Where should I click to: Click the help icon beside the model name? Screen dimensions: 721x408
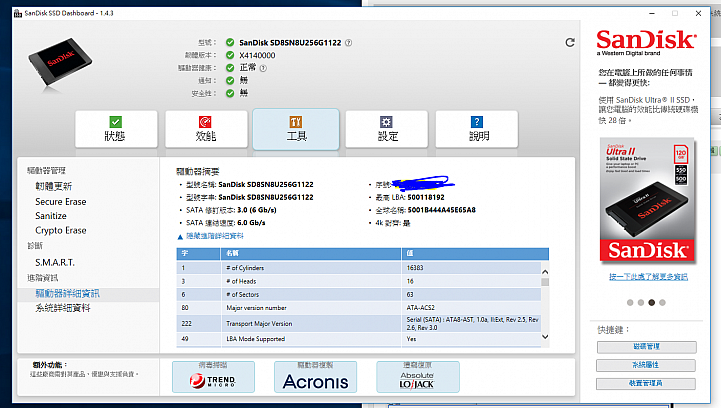click(349, 43)
